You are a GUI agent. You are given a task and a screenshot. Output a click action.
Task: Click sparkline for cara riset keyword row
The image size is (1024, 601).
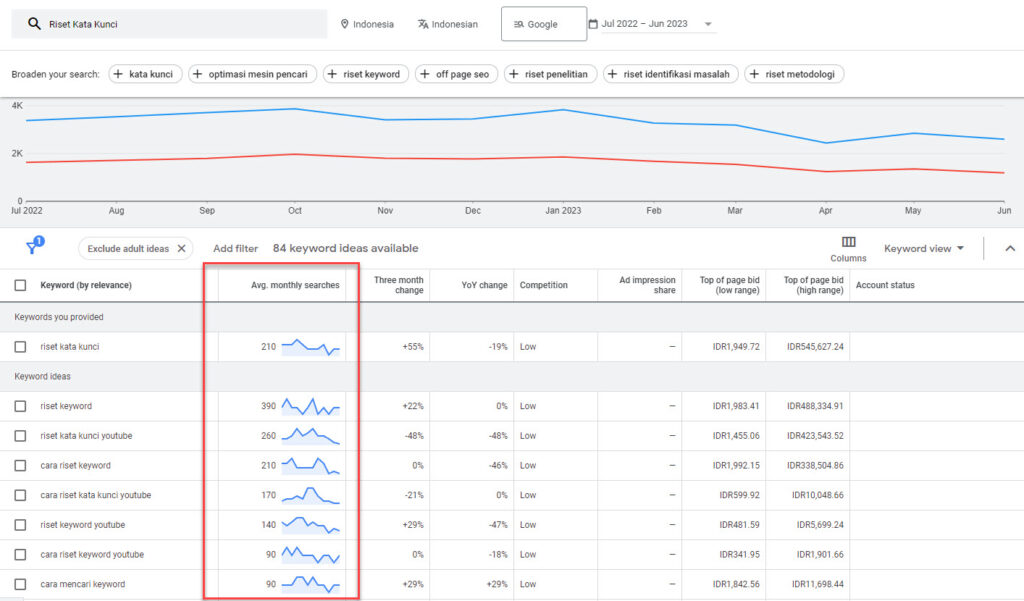310,466
